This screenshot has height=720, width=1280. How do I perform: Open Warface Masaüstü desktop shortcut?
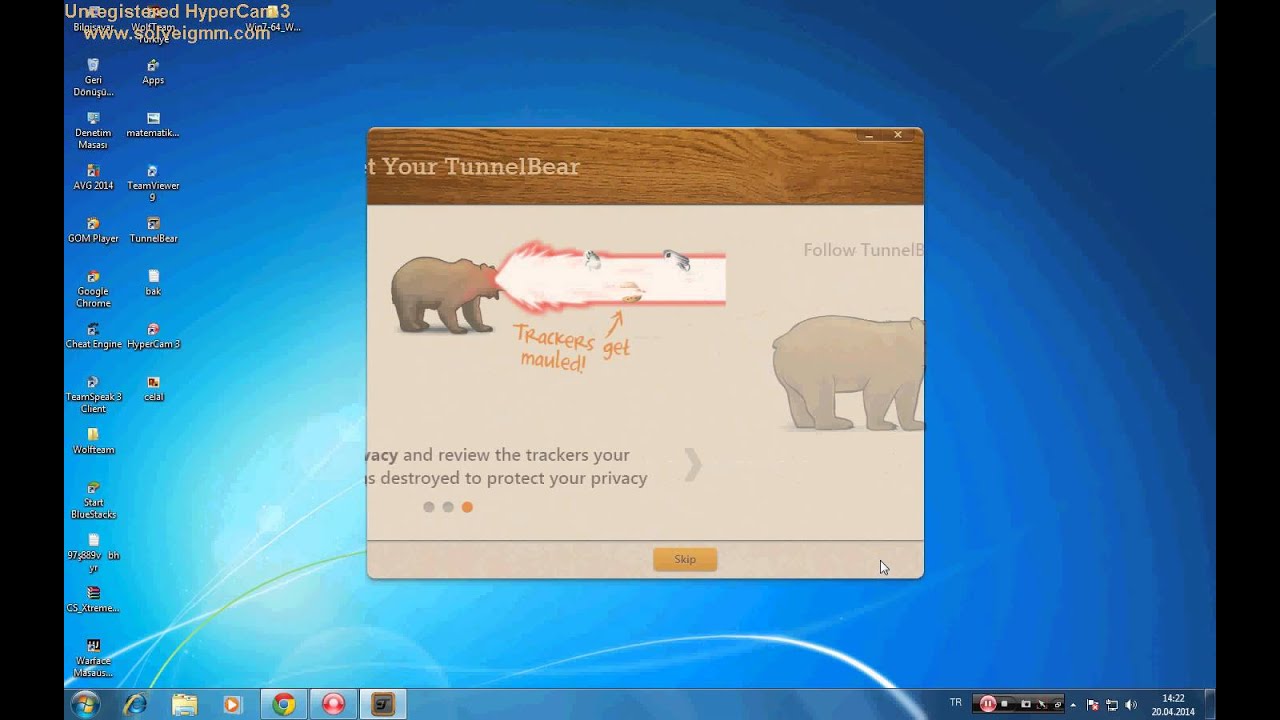(93, 658)
